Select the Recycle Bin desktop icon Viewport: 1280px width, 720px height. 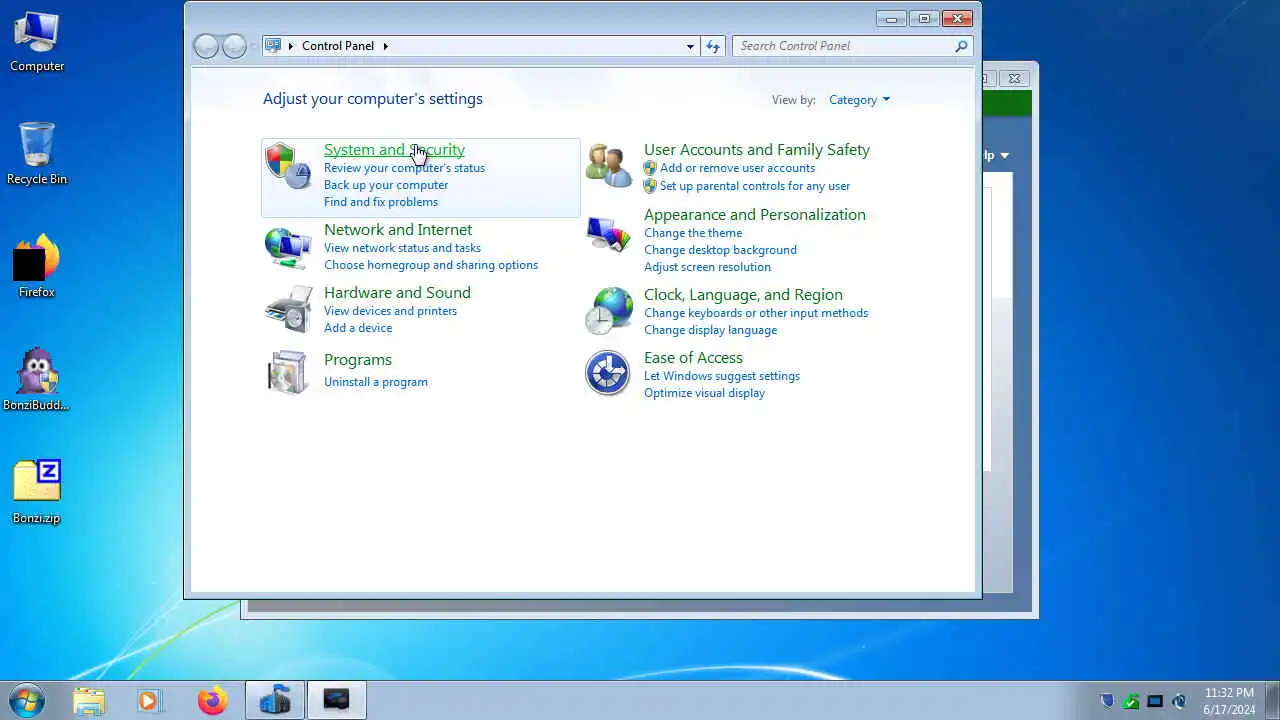click(x=37, y=154)
